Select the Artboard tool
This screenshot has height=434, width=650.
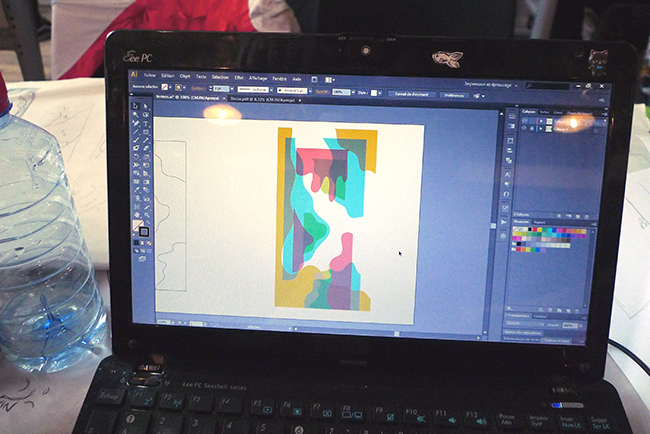tap(136, 207)
